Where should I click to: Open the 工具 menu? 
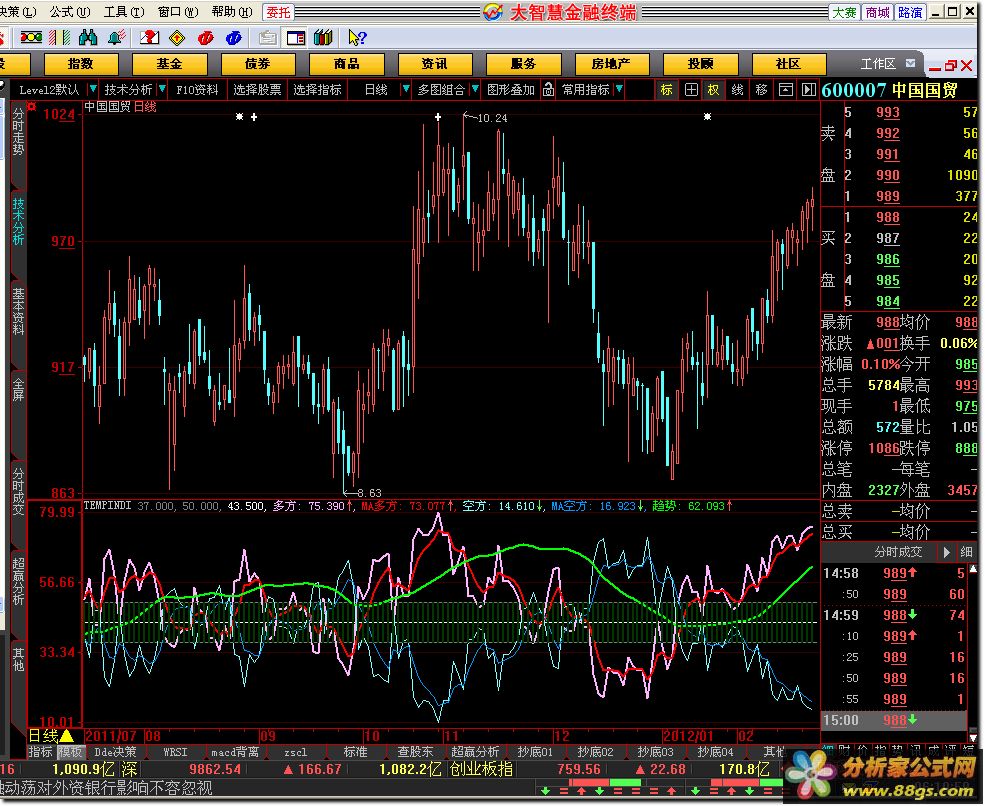click(x=124, y=12)
